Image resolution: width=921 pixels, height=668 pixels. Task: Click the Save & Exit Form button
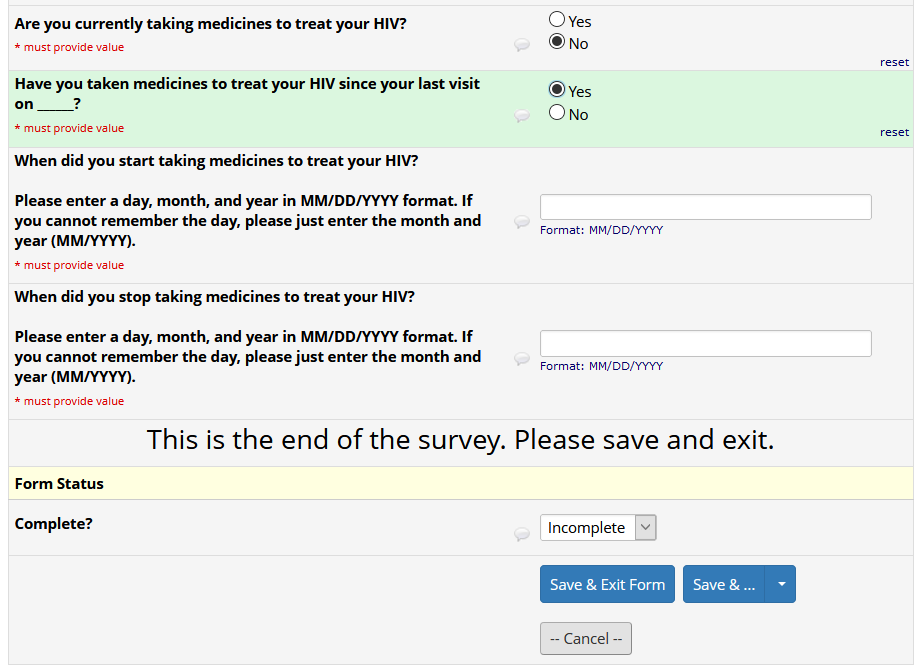(607, 585)
